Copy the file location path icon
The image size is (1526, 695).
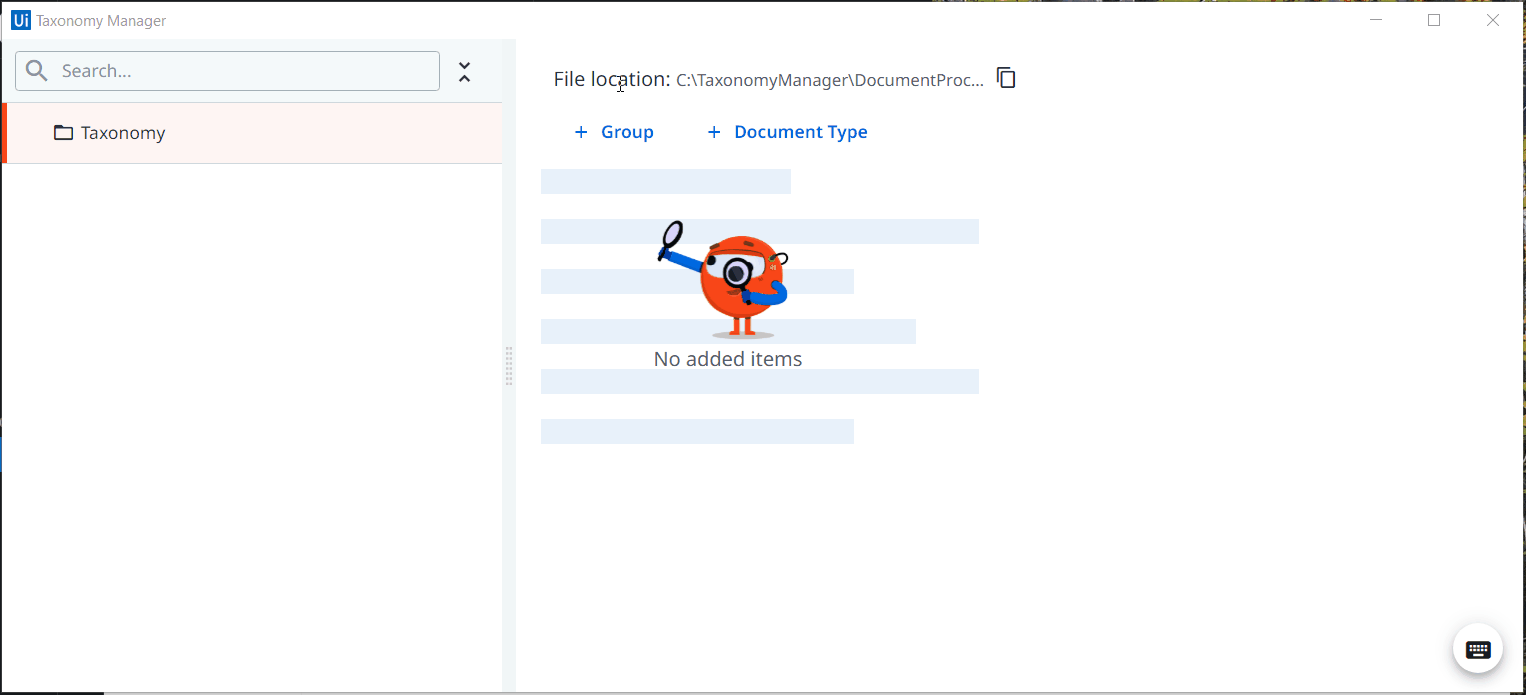(1006, 78)
